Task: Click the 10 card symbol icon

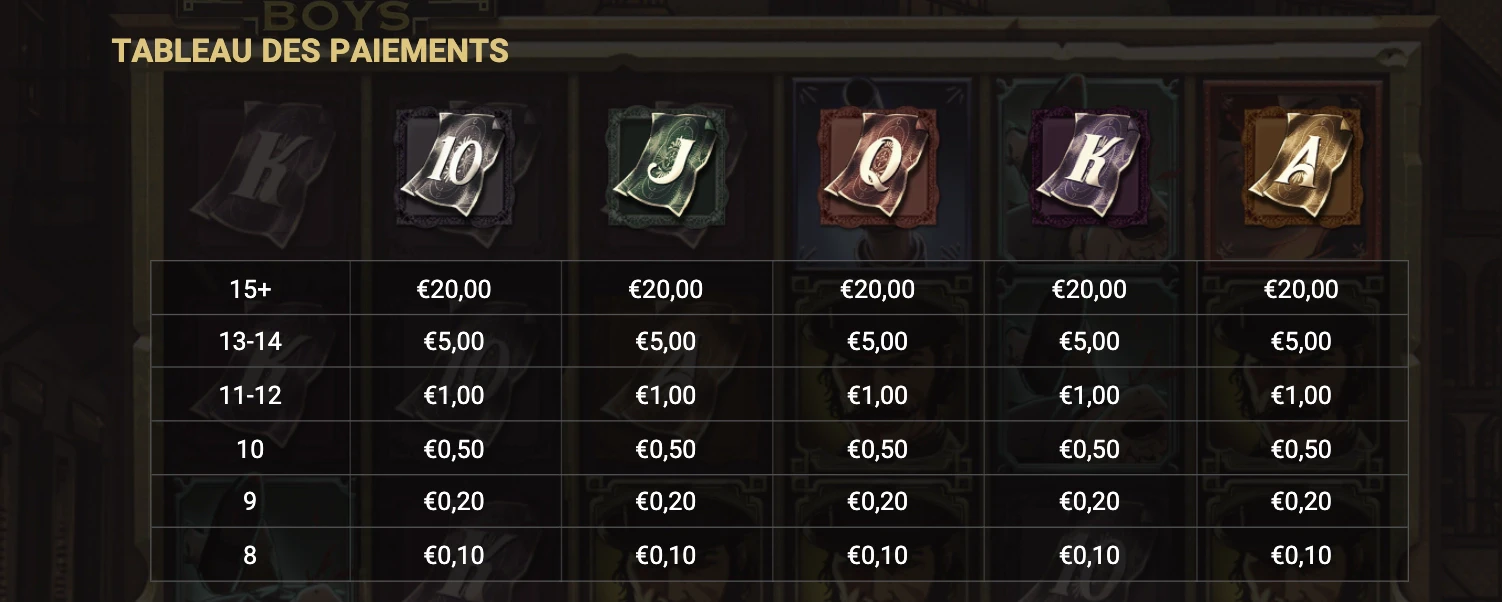Action: click(x=454, y=167)
